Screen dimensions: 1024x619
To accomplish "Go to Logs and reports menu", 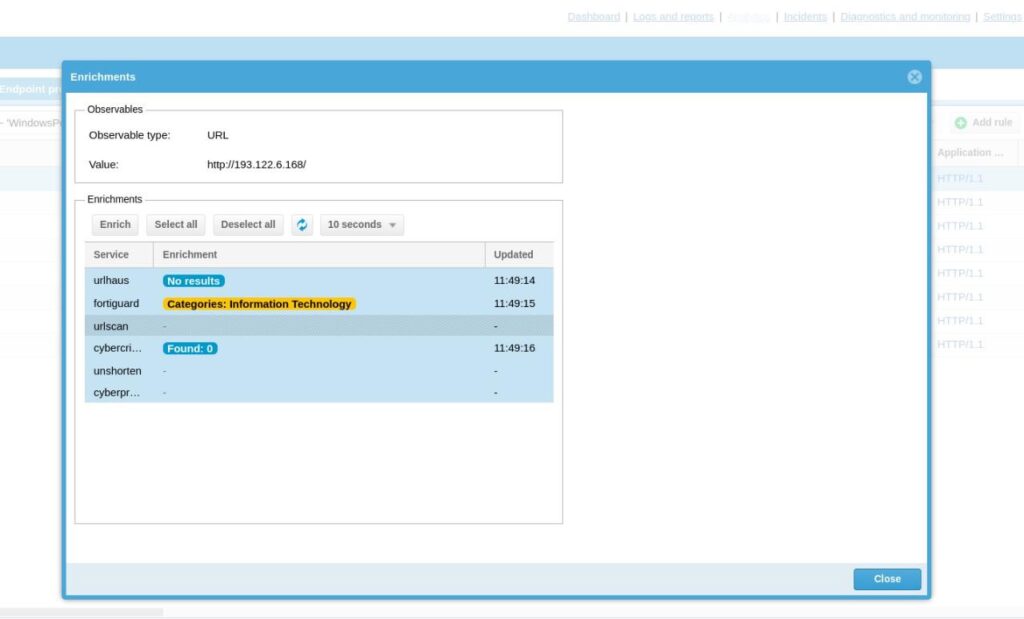I will (673, 17).
